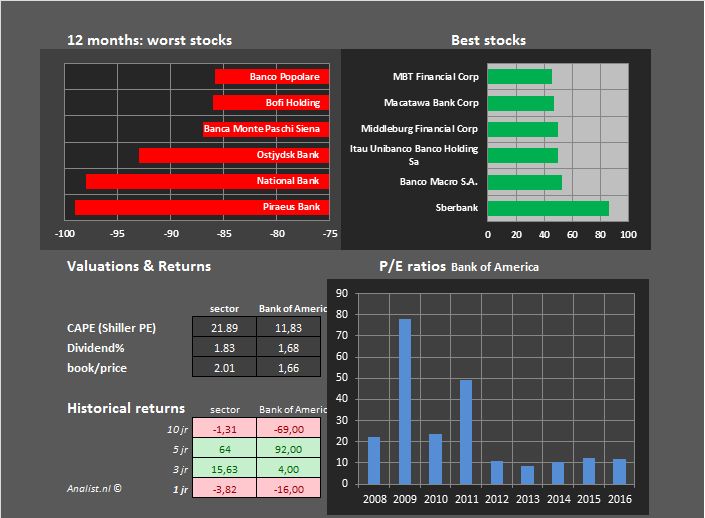Image resolution: width=705 pixels, height=518 pixels.
Task: Select the sector 1 jr return cell -3,82
Action: click(224, 489)
